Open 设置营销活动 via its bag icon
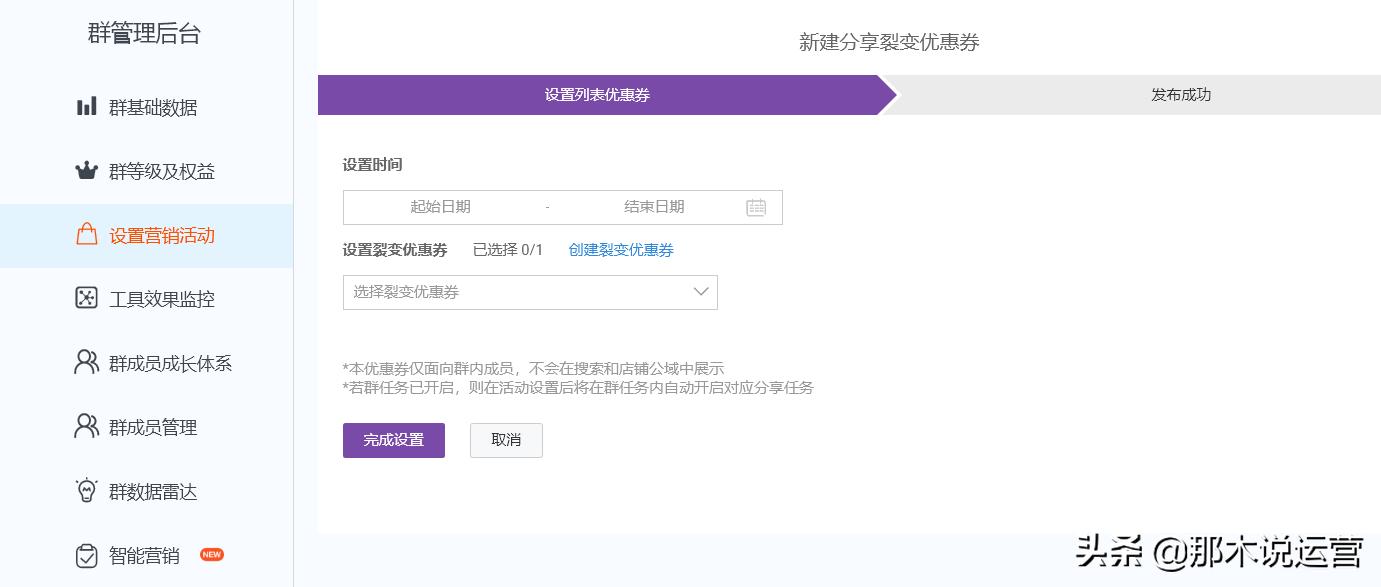This screenshot has height=587, width=1381. point(86,235)
